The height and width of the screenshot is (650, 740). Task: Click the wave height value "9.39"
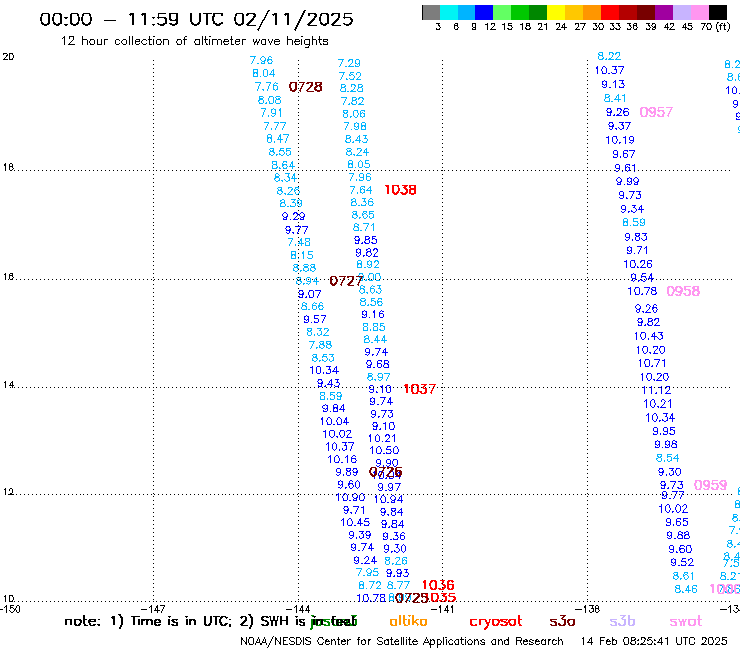pos(360,535)
